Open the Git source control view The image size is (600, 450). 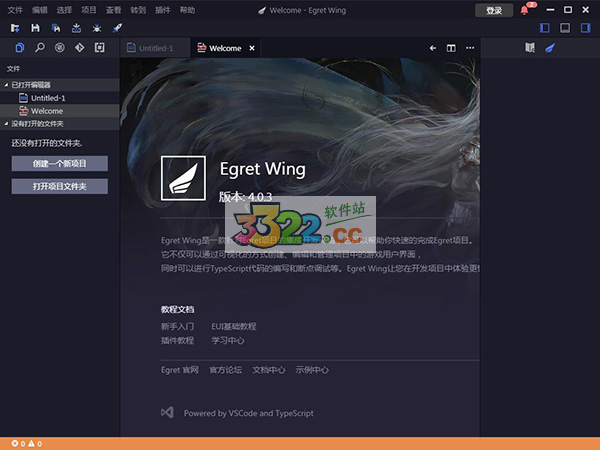(x=80, y=48)
